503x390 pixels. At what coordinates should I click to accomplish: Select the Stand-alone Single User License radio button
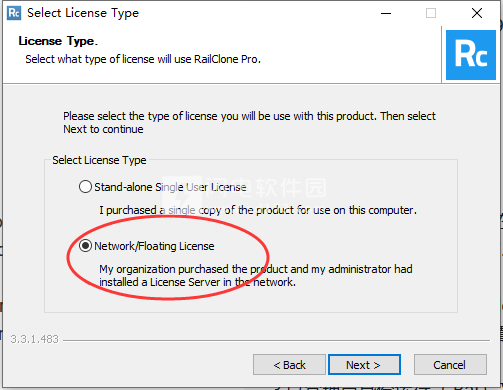[x=85, y=187]
